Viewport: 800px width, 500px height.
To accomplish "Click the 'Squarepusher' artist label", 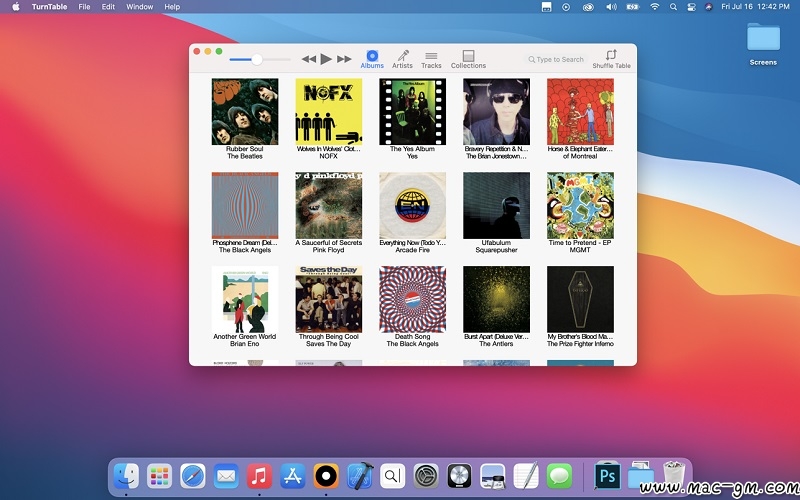I will [496, 250].
